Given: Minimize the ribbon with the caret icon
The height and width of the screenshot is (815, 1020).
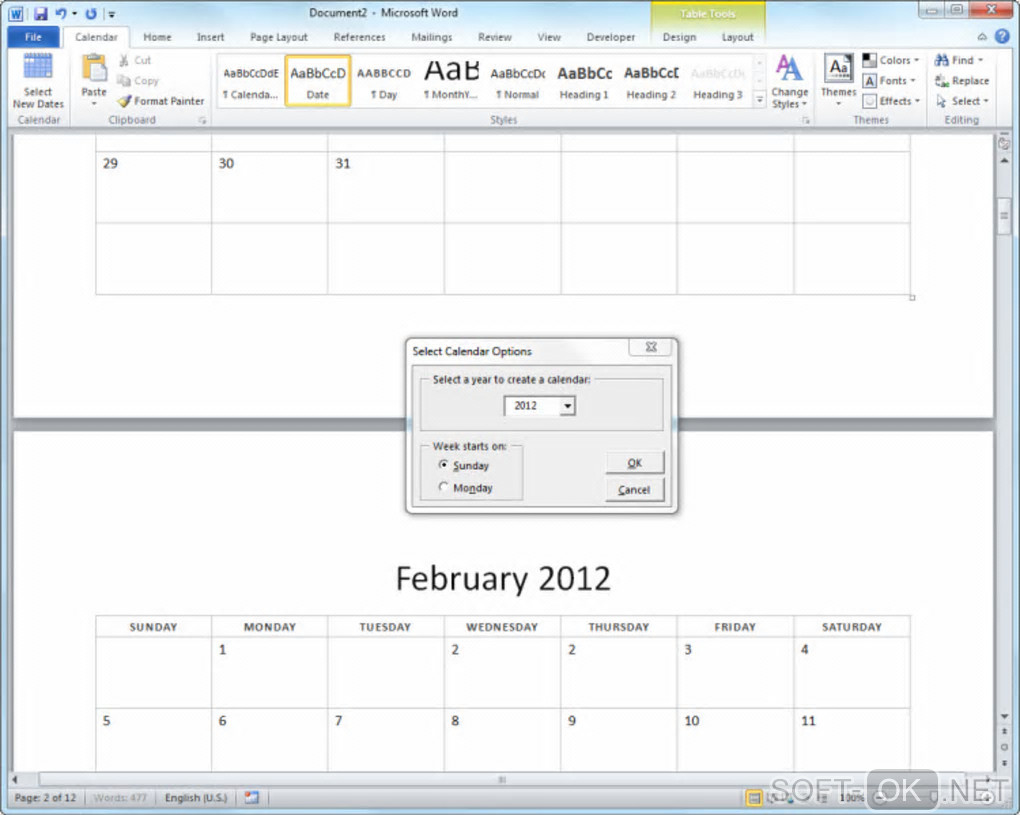Looking at the screenshot, I should click(982, 37).
